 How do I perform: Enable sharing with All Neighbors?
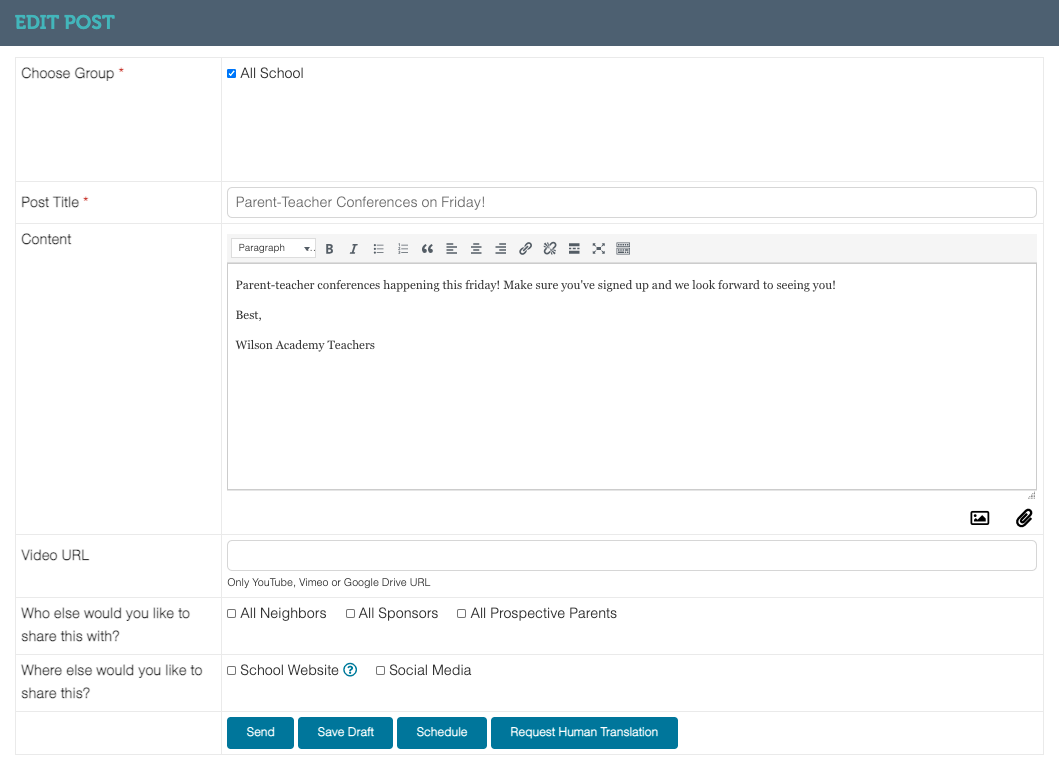pos(232,614)
